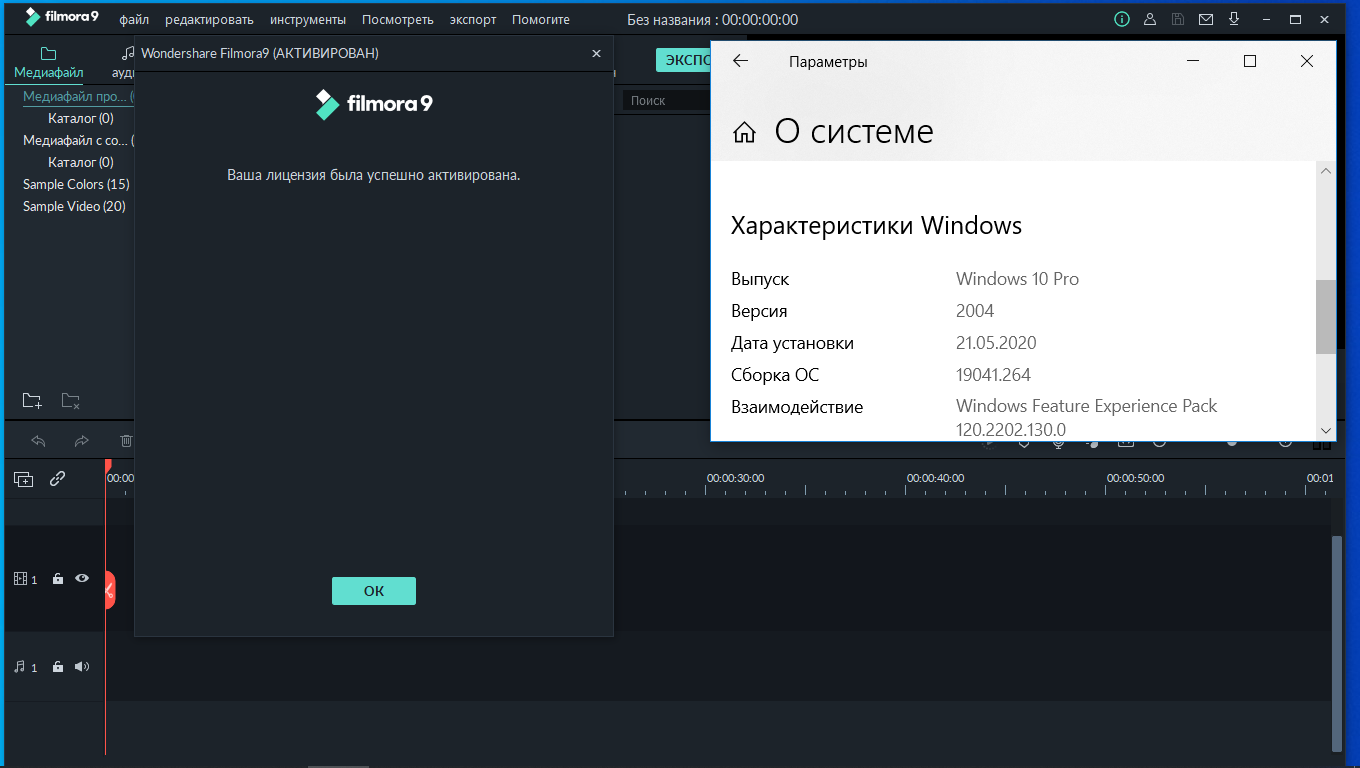Open the инструменты menu
Viewport: 1360px width, 768px height.
coord(308,20)
